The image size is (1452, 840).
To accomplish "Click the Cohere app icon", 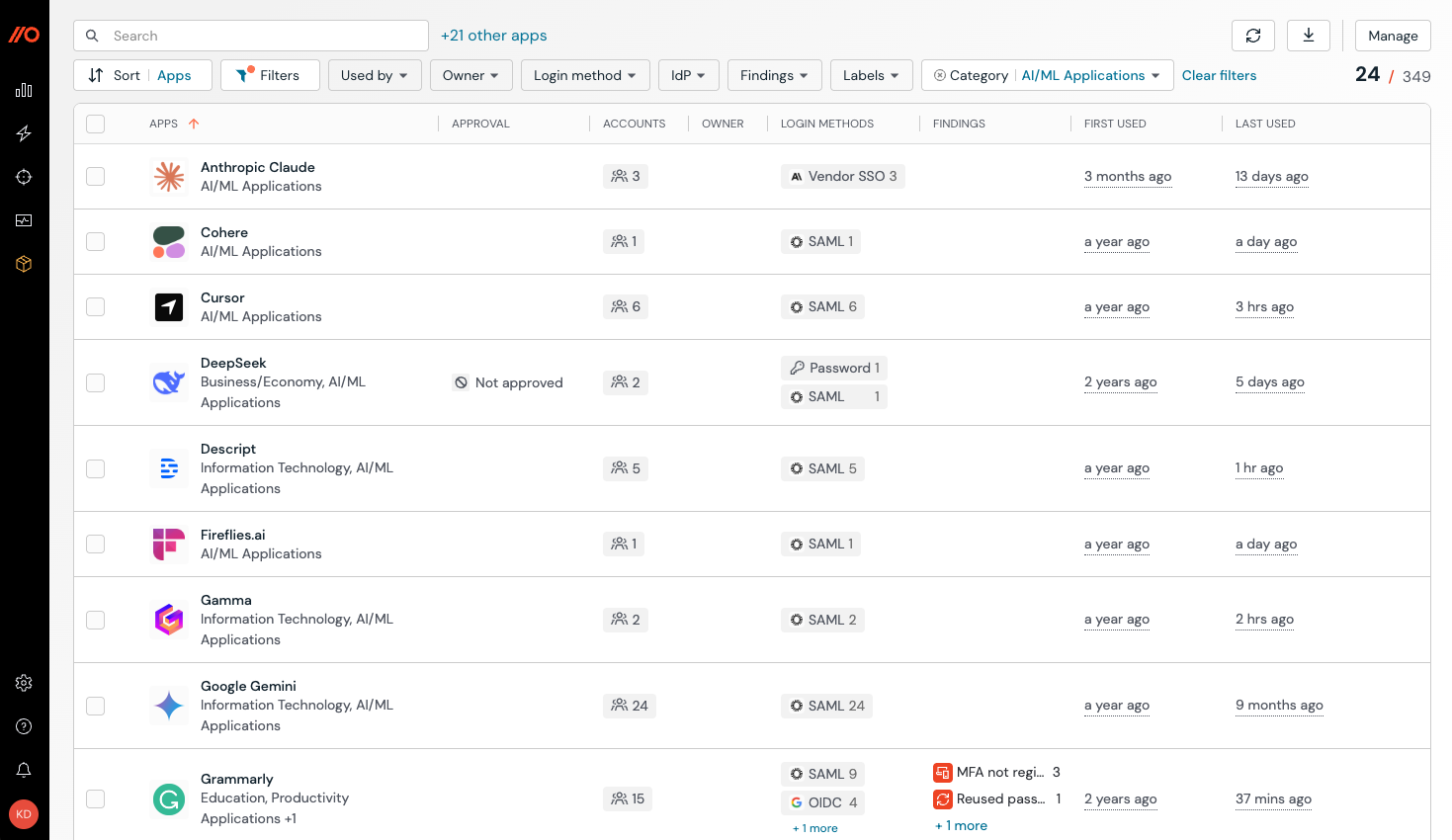I will (169, 241).
